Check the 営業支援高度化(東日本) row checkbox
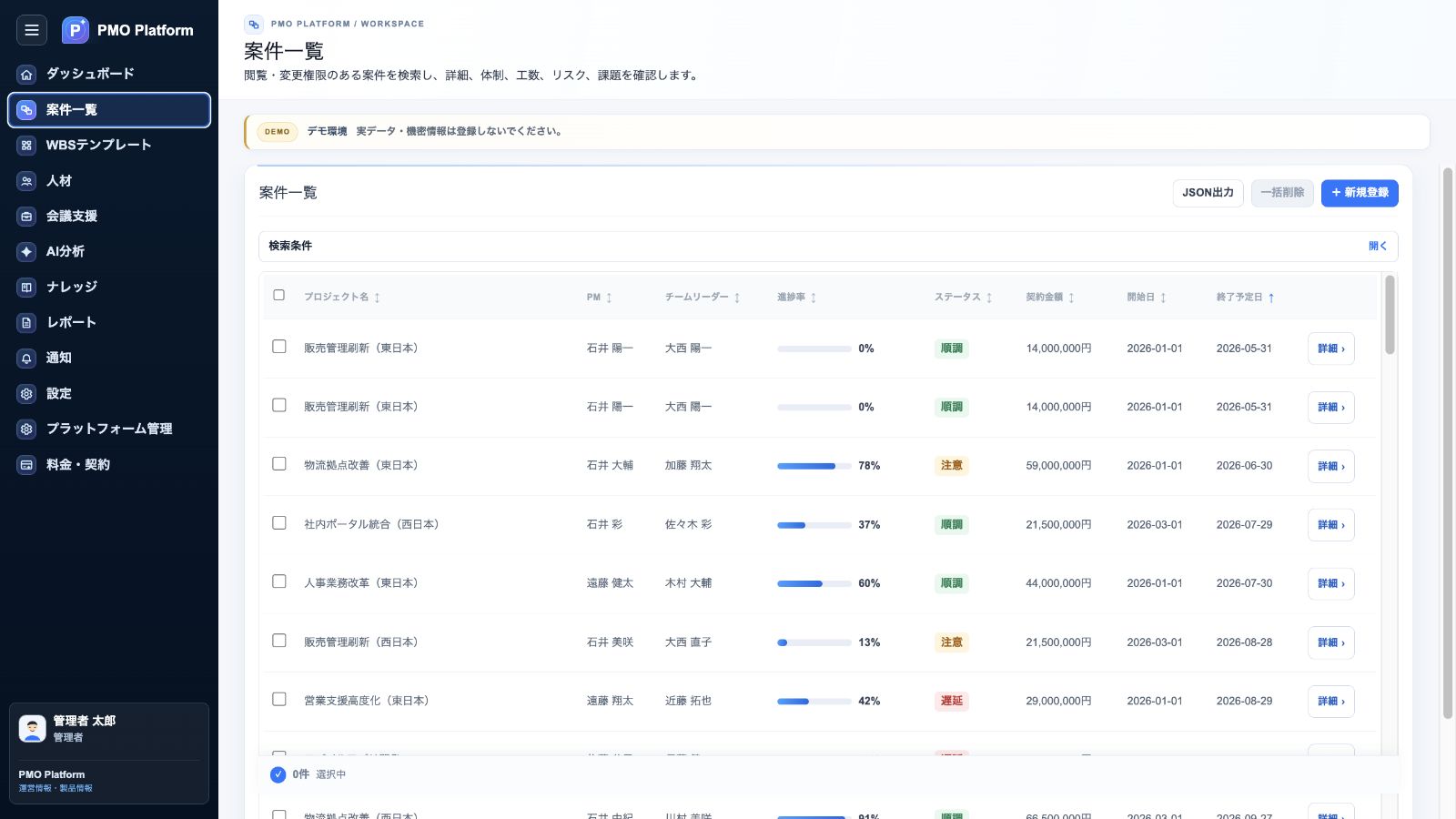Viewport: 1456px width, 819px height. (279, 700)
